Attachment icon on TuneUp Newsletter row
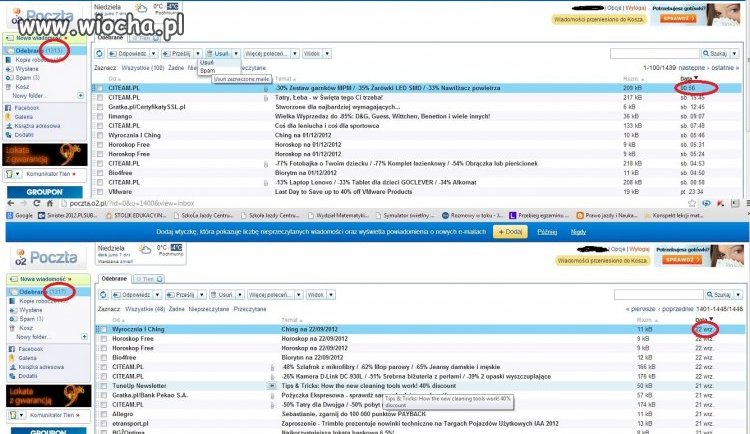750x434 pixels. 272,386
